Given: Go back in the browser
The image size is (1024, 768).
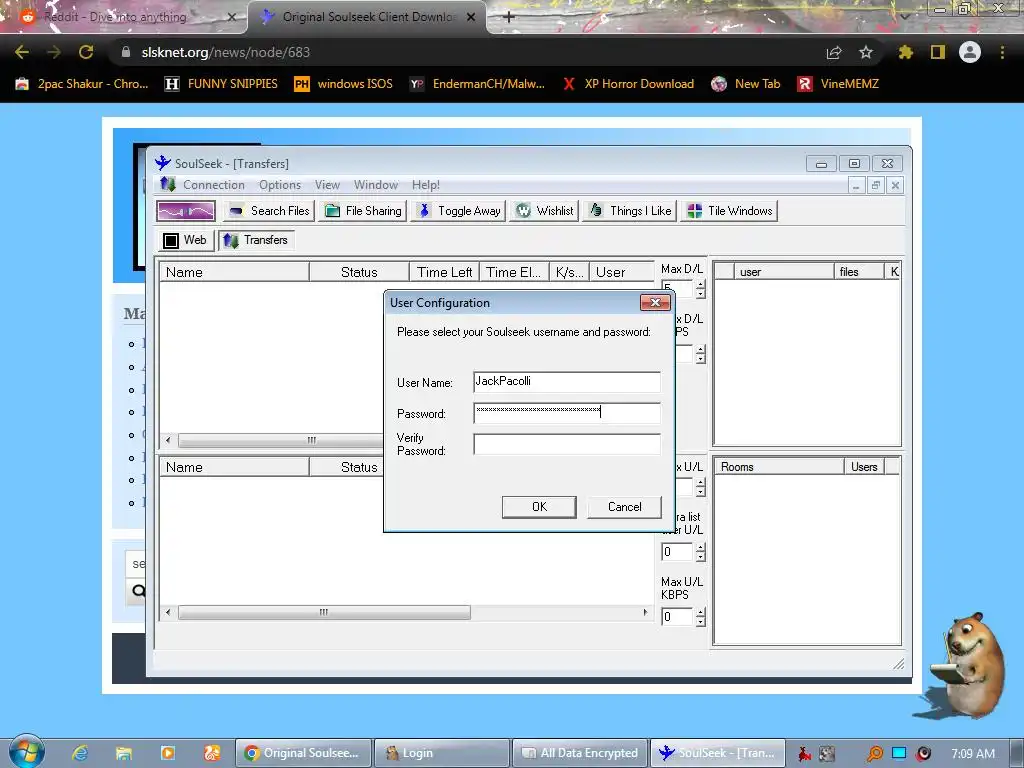Looking at the screenshot, I should point(22,52).
